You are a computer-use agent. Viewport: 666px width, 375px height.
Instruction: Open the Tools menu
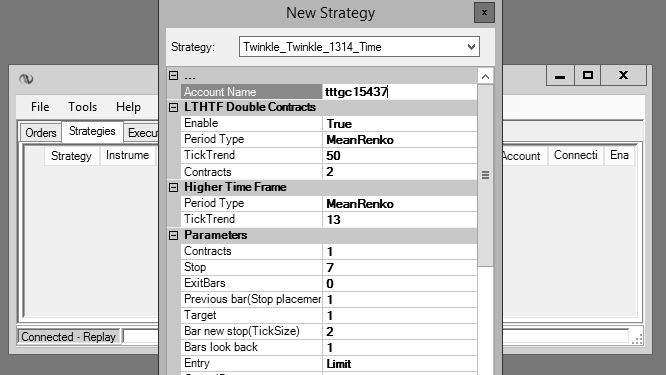coord(82,107)
